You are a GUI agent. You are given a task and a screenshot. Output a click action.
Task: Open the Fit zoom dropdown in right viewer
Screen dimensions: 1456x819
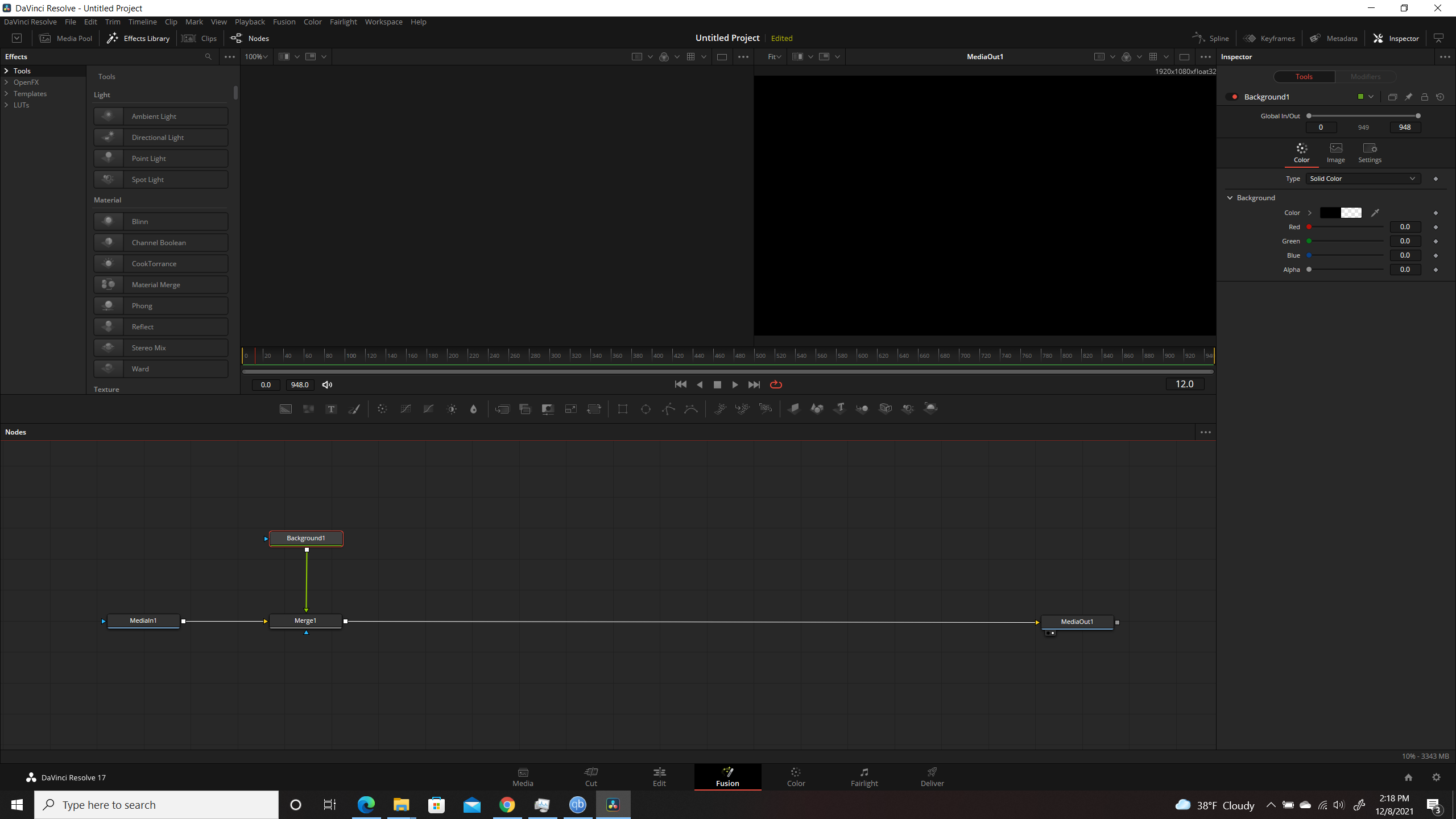tap(774, 57)
